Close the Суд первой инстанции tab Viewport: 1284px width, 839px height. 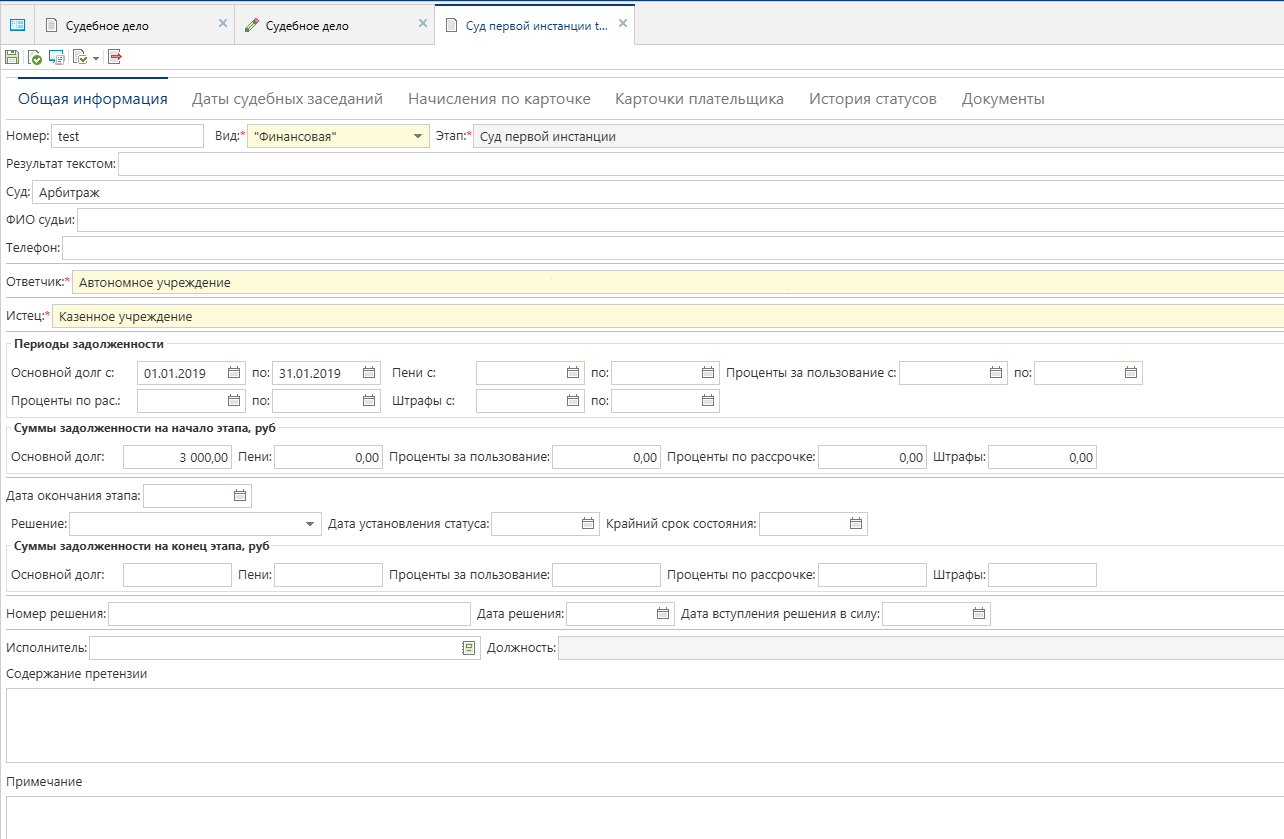coord(623,24)
